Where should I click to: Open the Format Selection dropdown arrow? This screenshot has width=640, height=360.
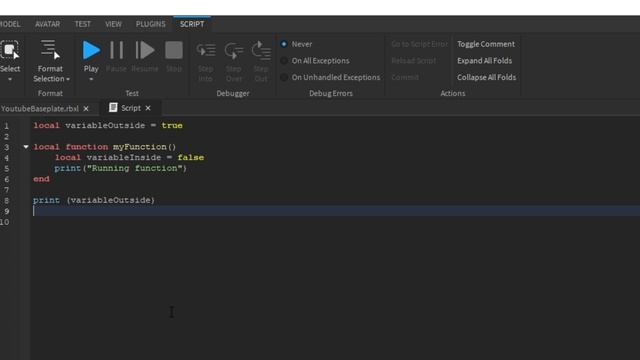click(68, 79)
